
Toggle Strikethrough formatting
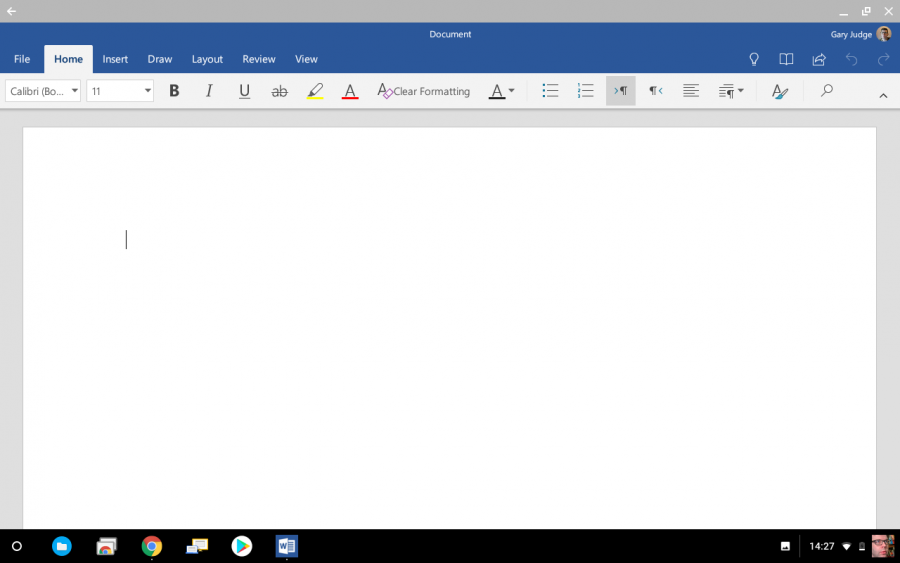(x=279, y=91)
